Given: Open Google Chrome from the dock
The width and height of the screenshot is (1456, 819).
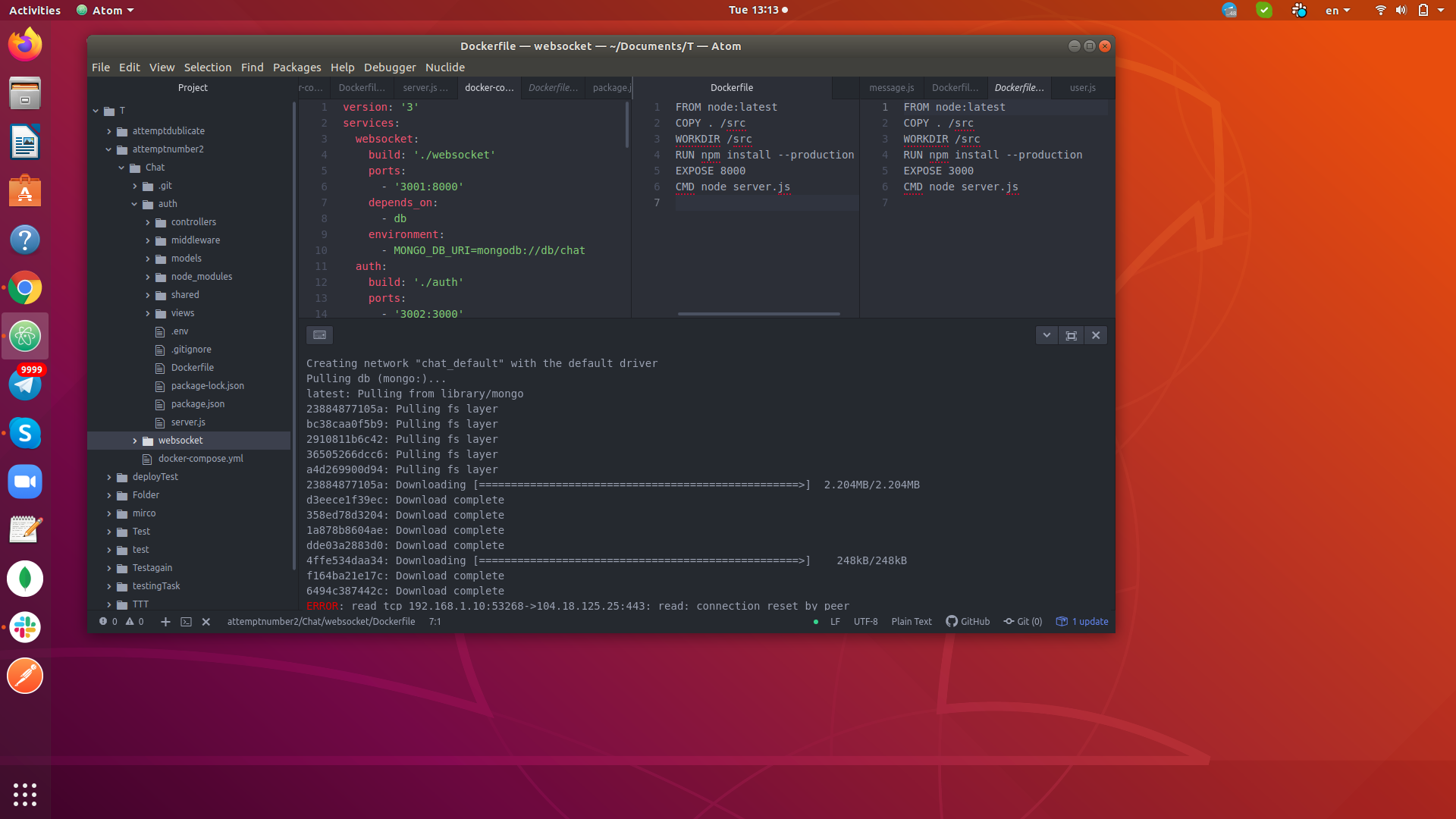Looking at the screenshot, I should click(x=25, y=288).
